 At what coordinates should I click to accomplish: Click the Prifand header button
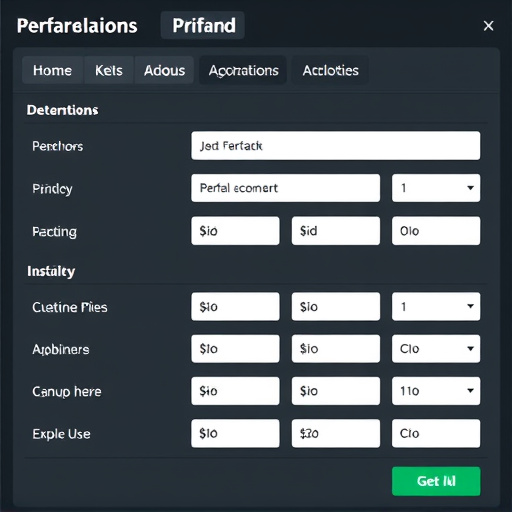pyautogui.click(x=203, y=25)
